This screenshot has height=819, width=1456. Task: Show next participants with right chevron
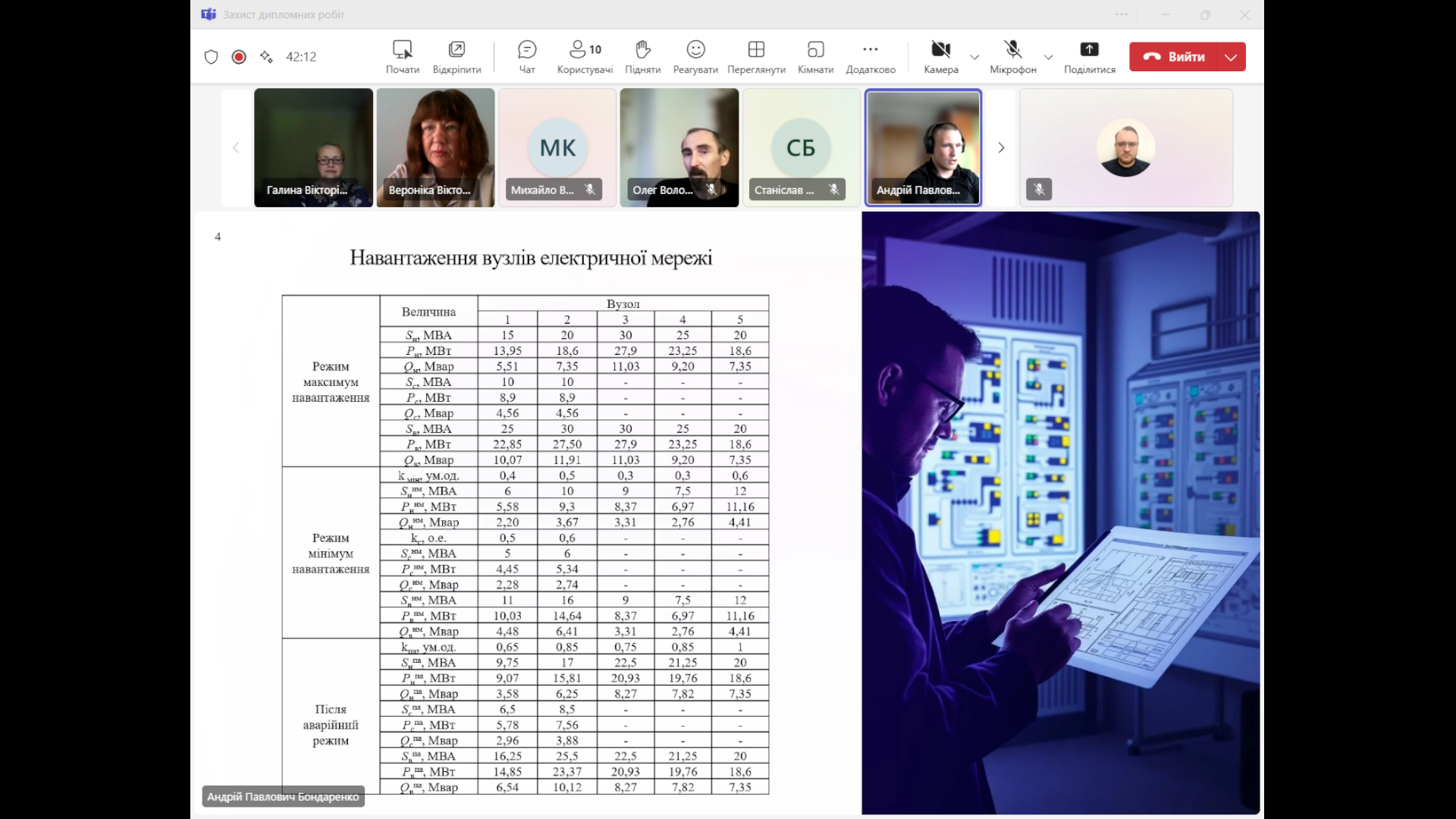pyautogui.click(x=1001, y=148)
